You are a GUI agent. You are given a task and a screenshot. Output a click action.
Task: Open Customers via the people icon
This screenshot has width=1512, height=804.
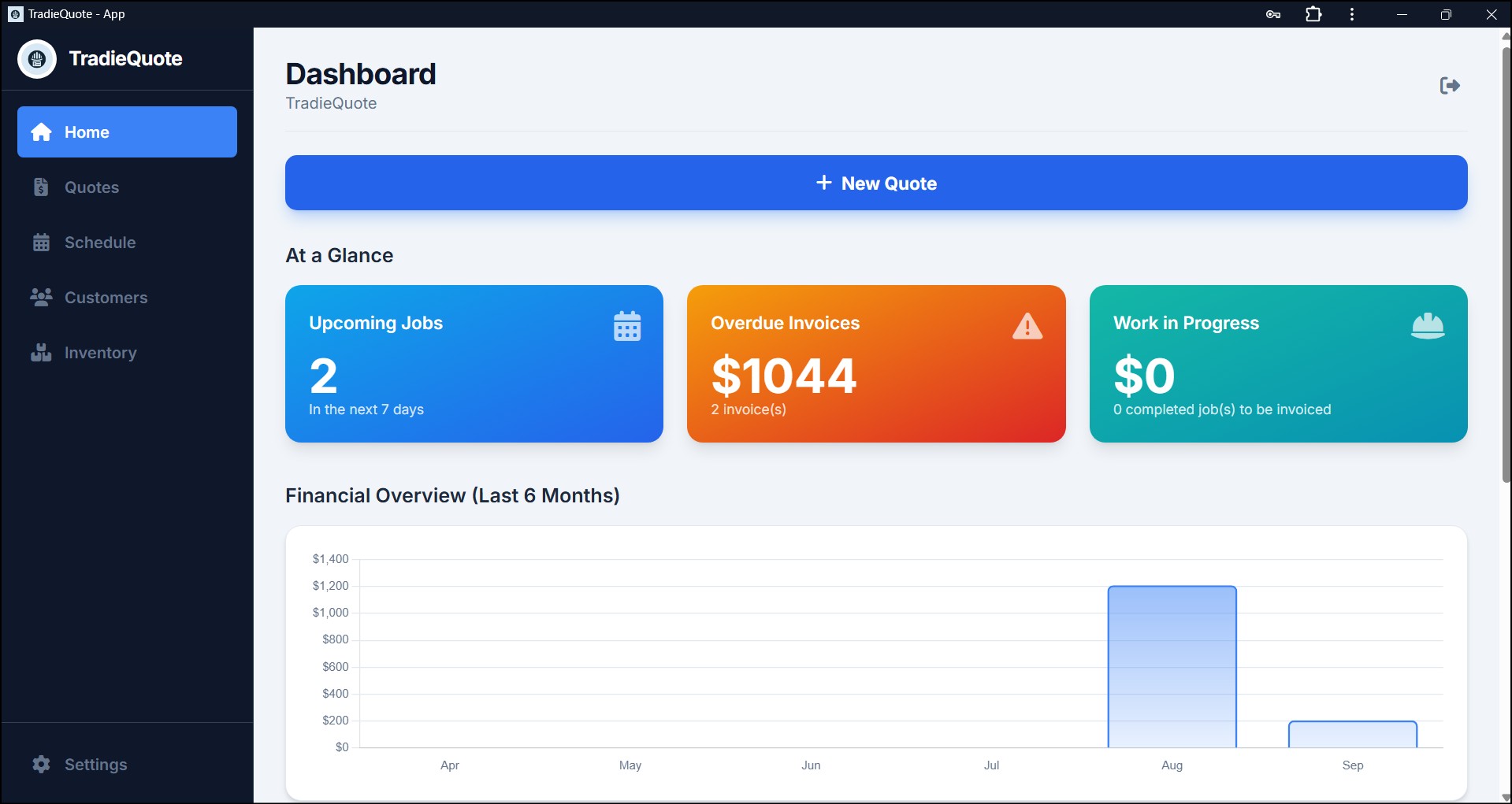[x=41, y=297]
